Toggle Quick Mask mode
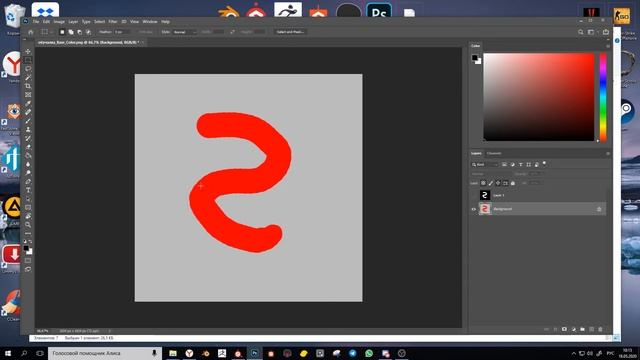Image resolution: width=640 pixels, height=360 pixels. click(x=28, y=260)
